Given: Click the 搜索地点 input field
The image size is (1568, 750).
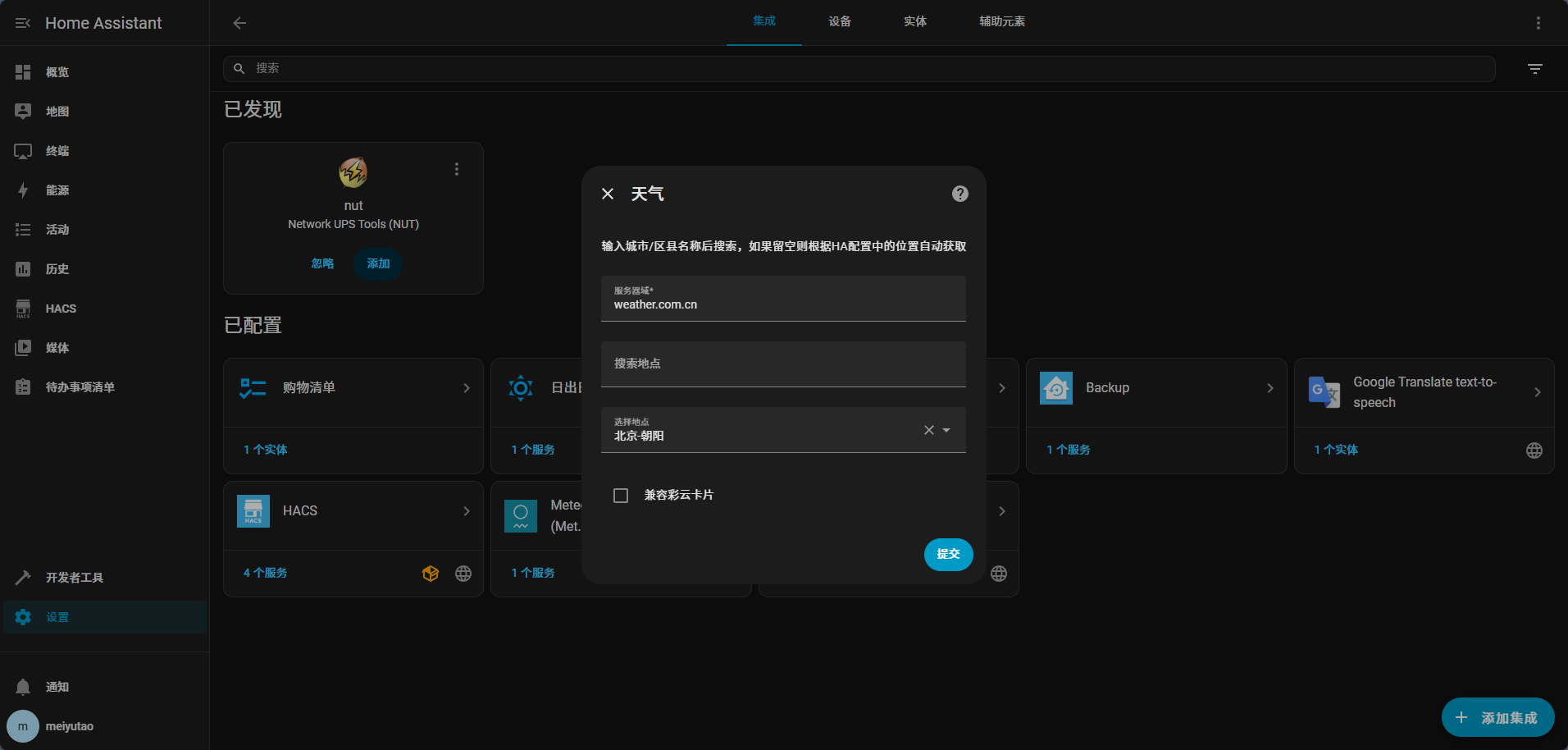Looking at the screenshot, I should [x=782, y=364].
